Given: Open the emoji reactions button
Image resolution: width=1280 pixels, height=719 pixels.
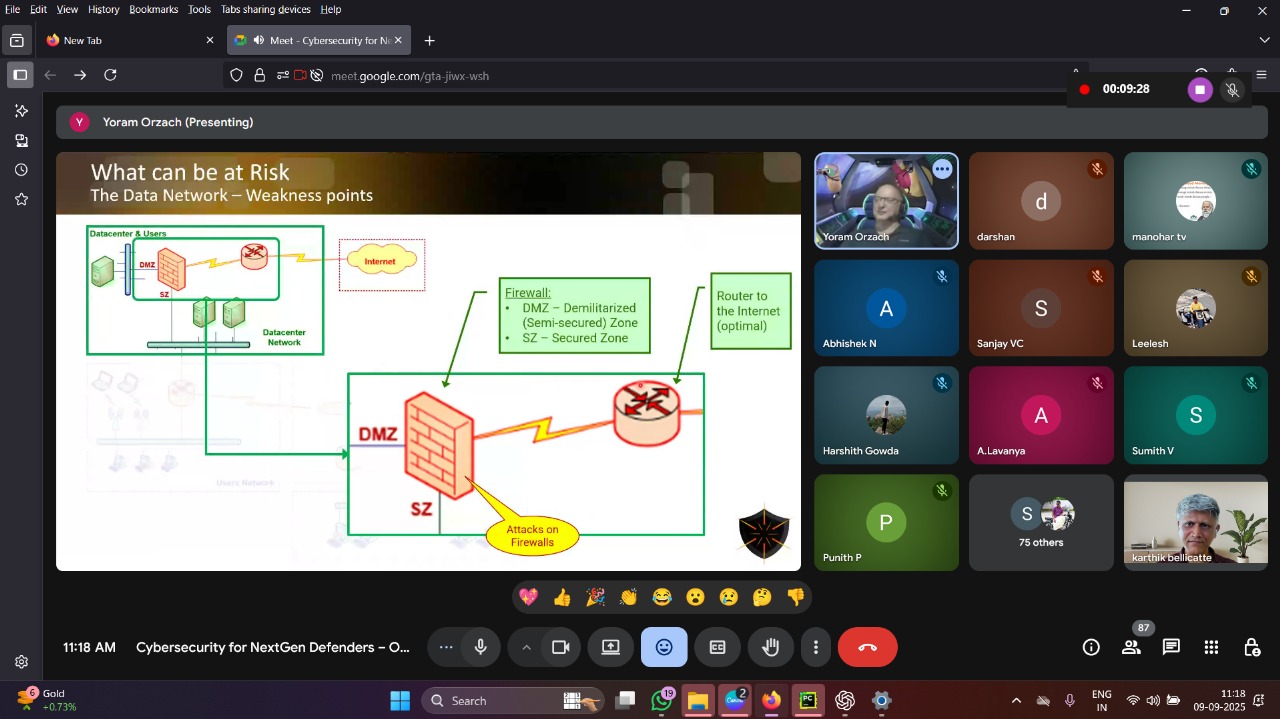Looking at the screenshot, I should tap(664, 647).
